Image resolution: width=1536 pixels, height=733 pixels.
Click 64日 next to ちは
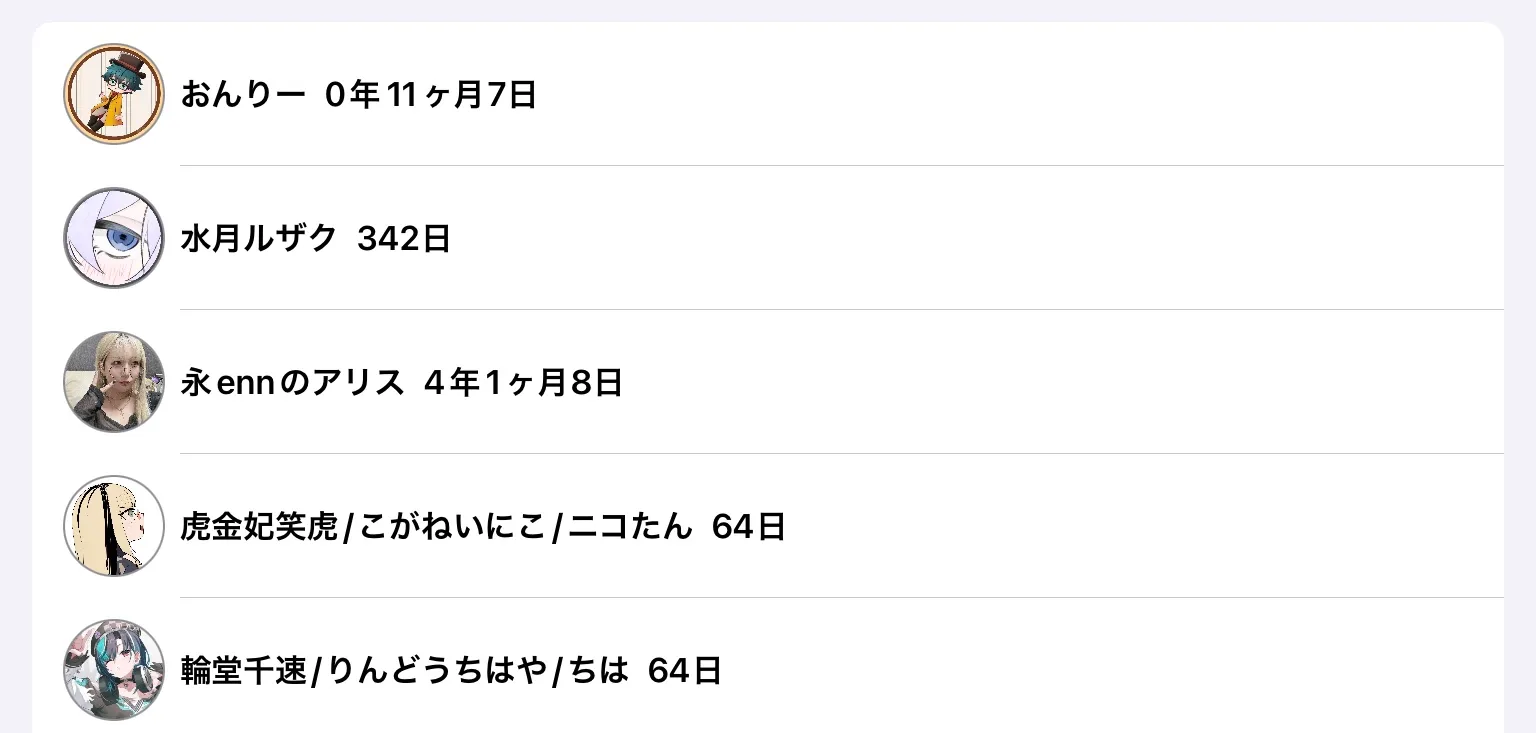(x=684, y=671)
